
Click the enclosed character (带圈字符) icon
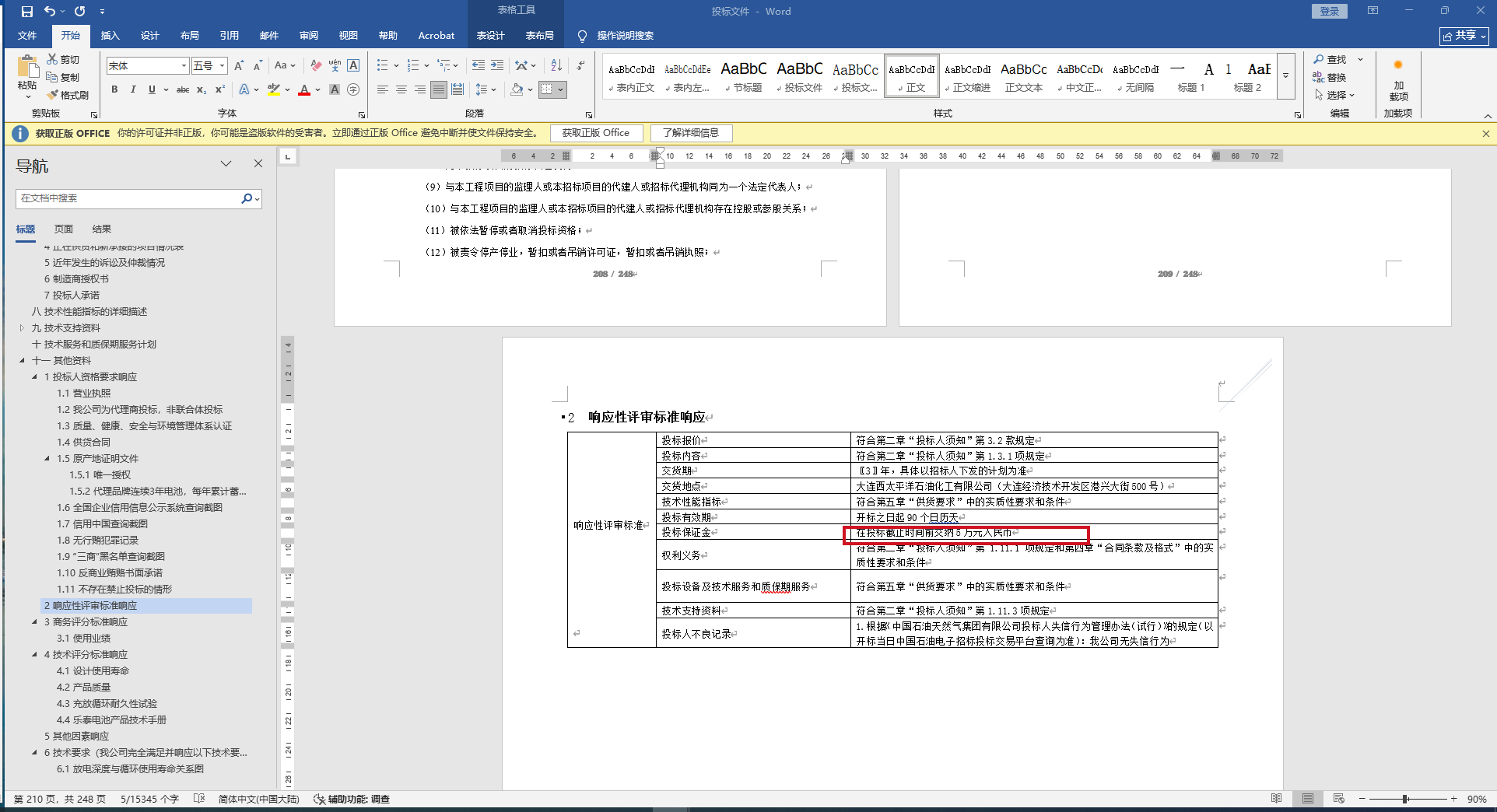[353, 89]
